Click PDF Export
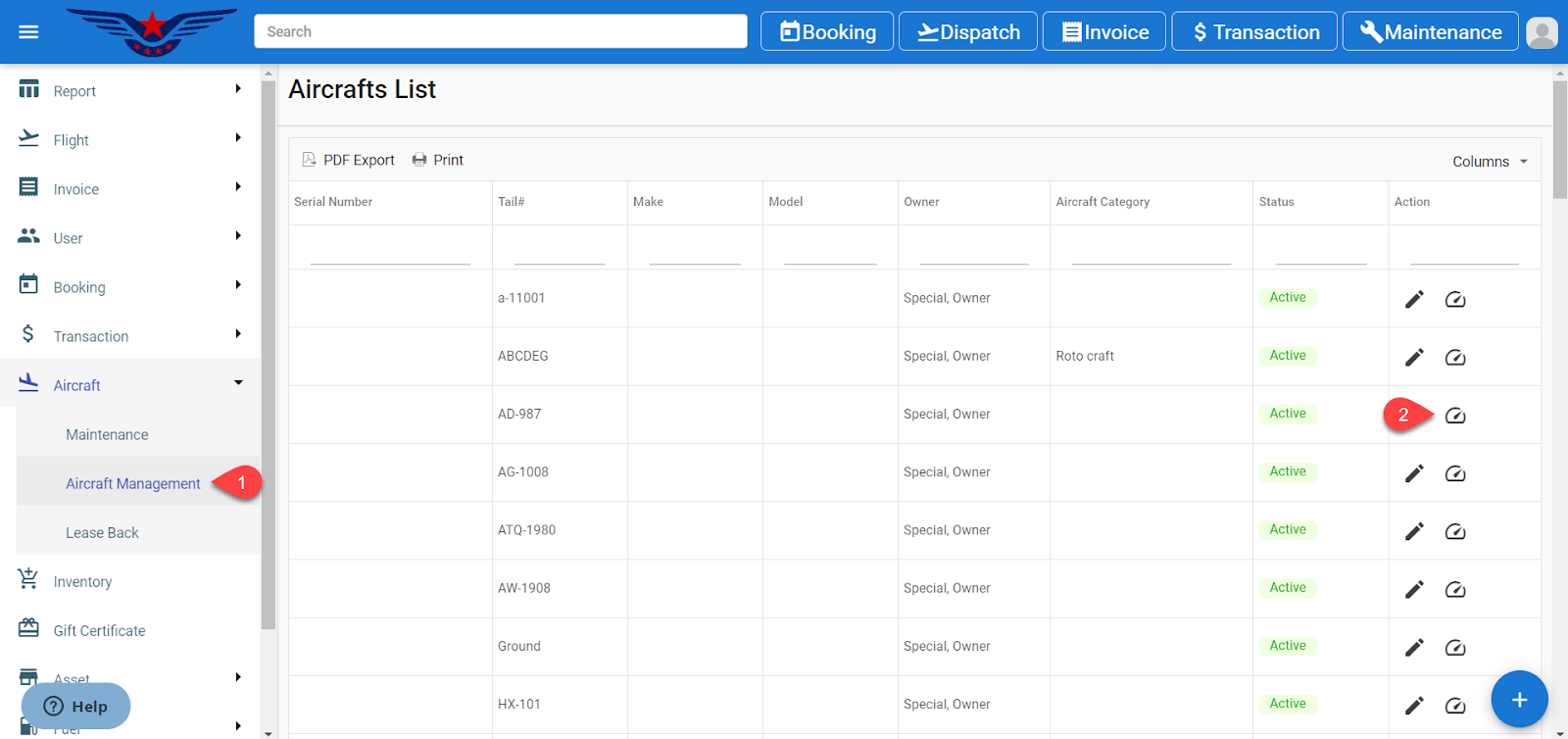The height and width of the screenshot is (739, 1568). click(x=349, y=160)
